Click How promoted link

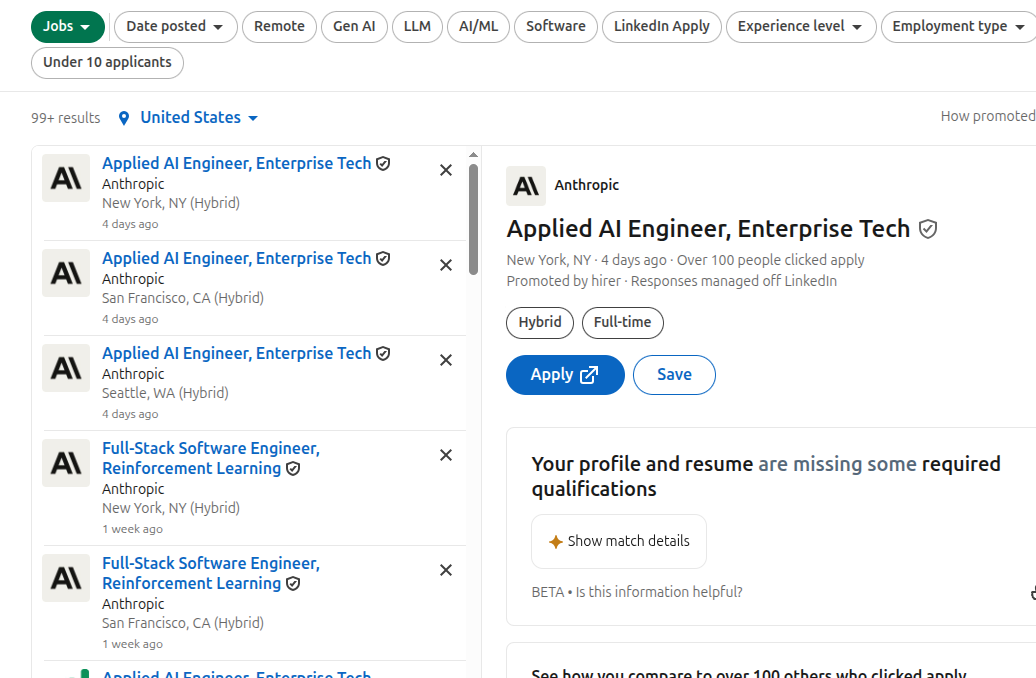coord(988,116)
